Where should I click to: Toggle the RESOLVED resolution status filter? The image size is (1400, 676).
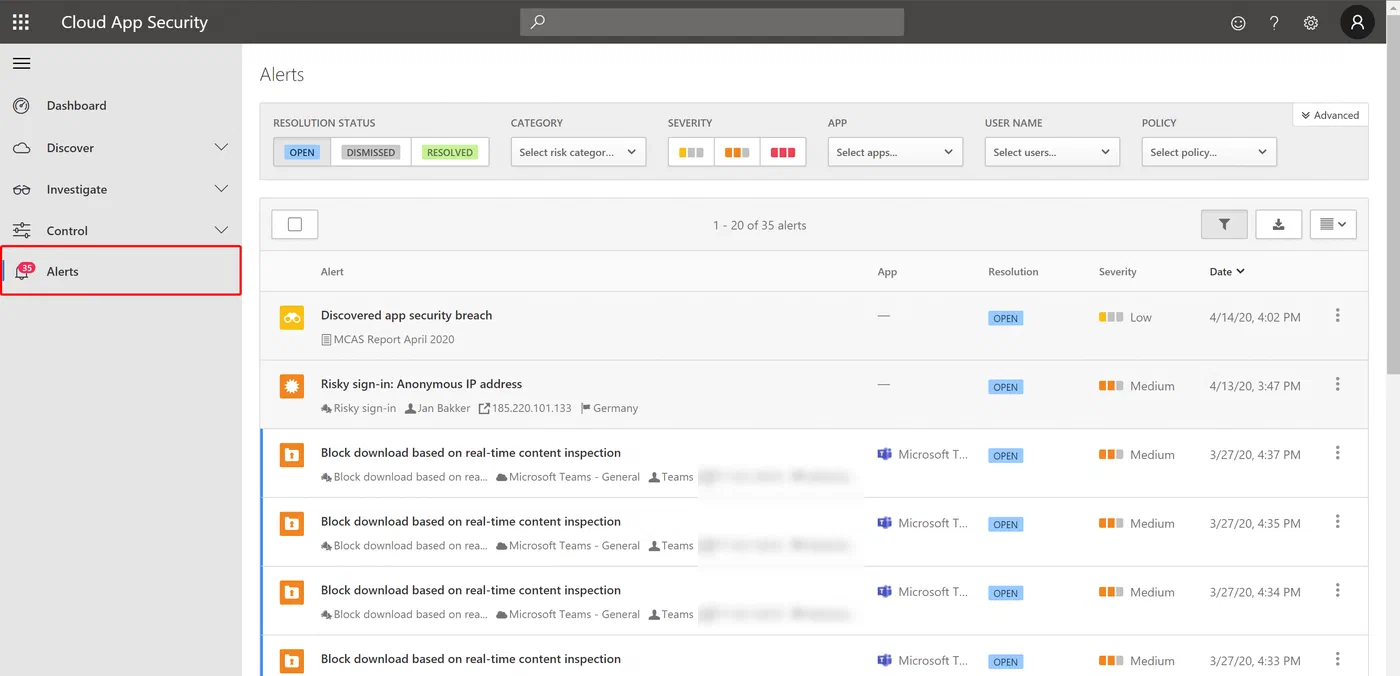point(450,152)
